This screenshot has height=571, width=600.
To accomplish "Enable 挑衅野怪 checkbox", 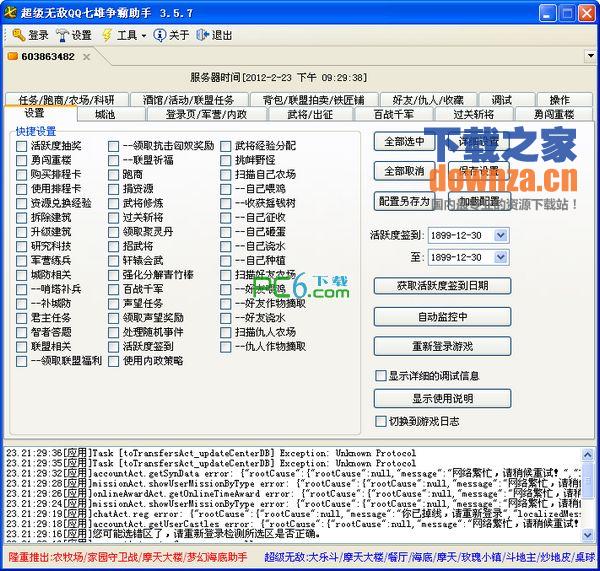I will [226, 160].
